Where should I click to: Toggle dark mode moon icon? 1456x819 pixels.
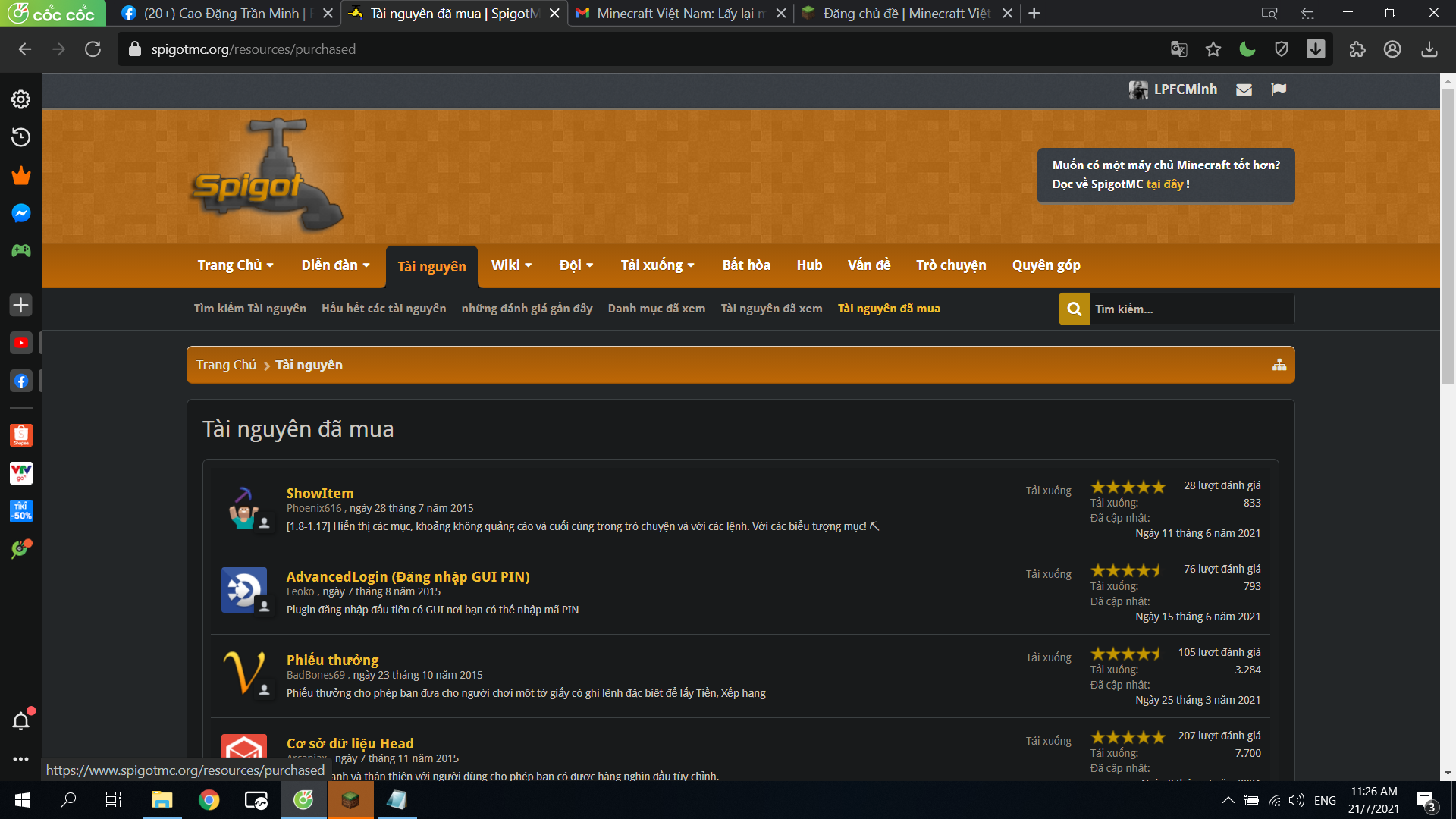(1247, 49)
